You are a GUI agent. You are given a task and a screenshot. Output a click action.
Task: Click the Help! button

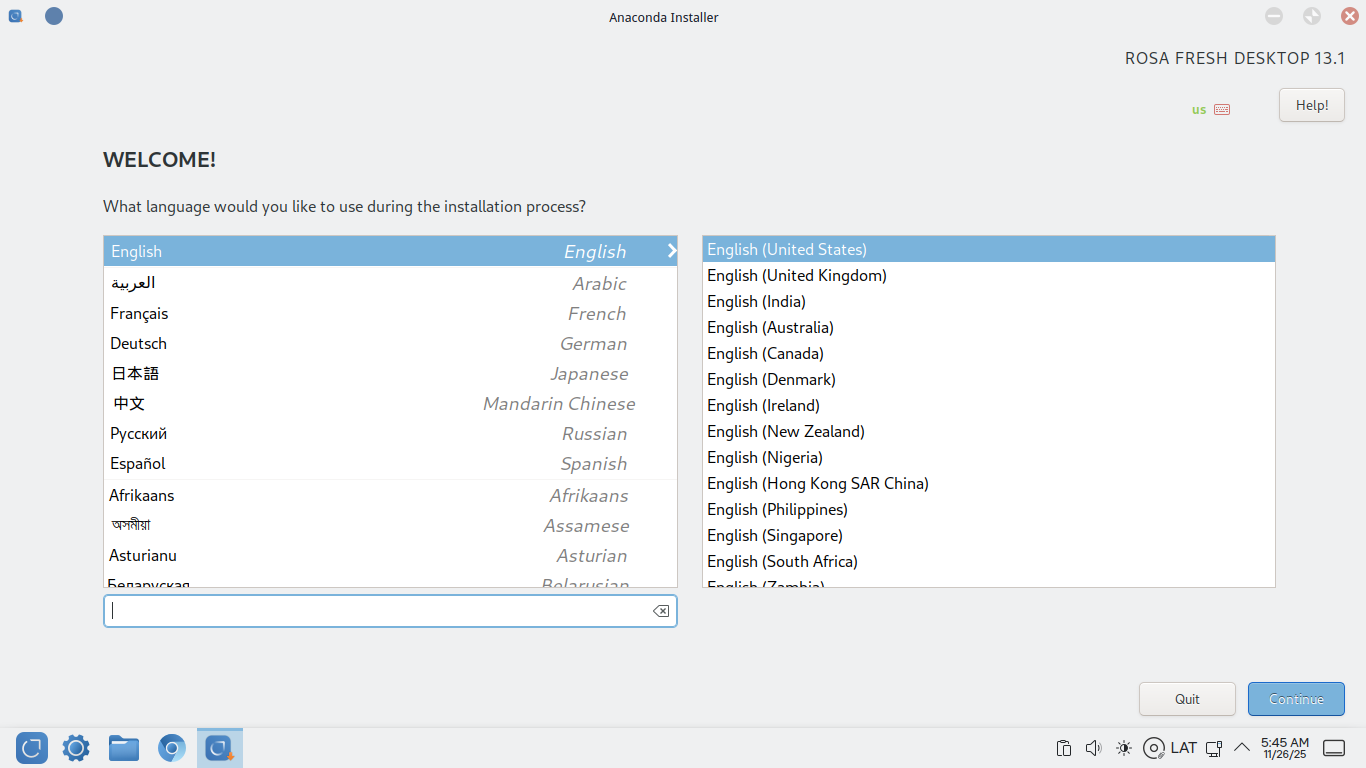[x=1312, y=105]
